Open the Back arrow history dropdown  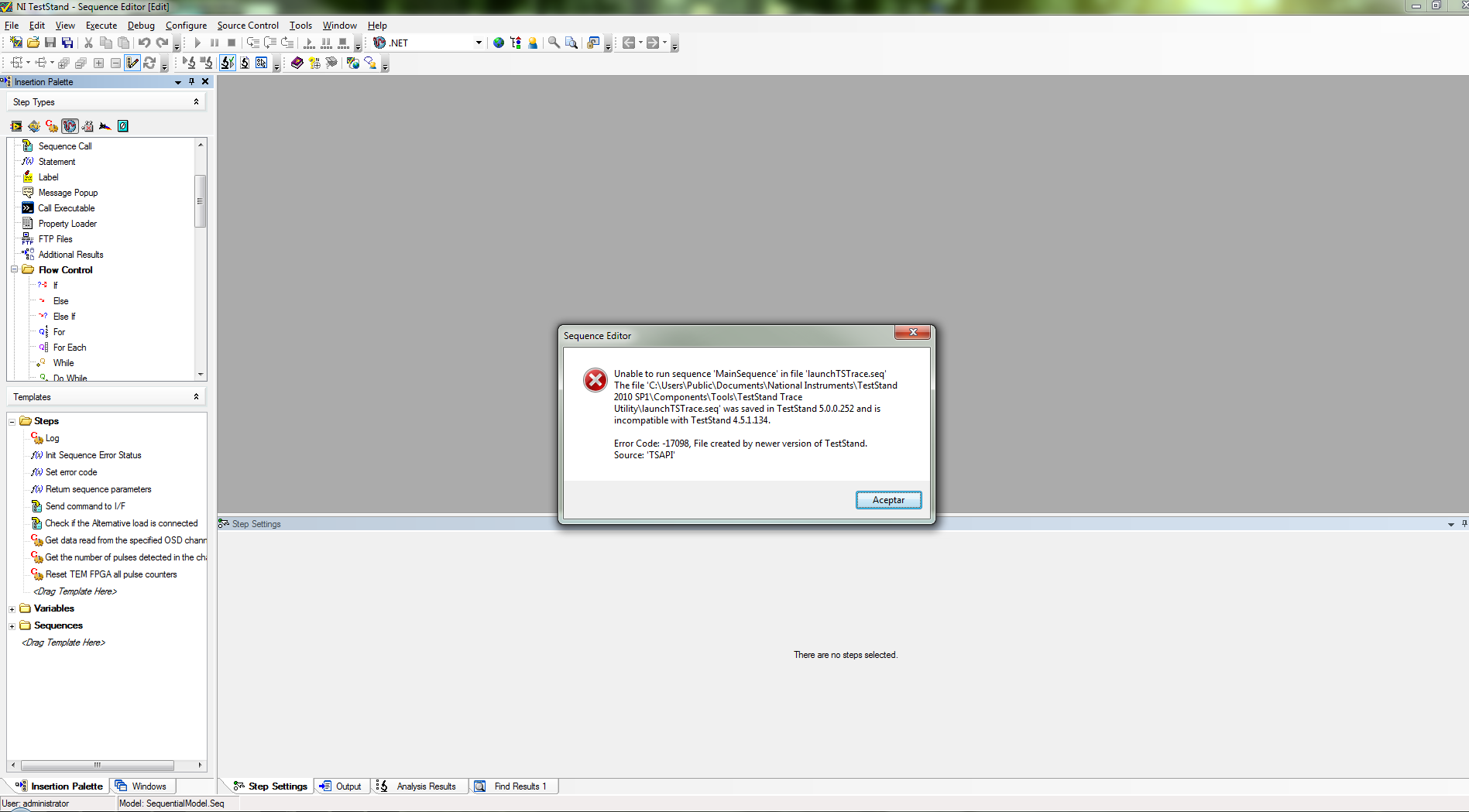640,43
